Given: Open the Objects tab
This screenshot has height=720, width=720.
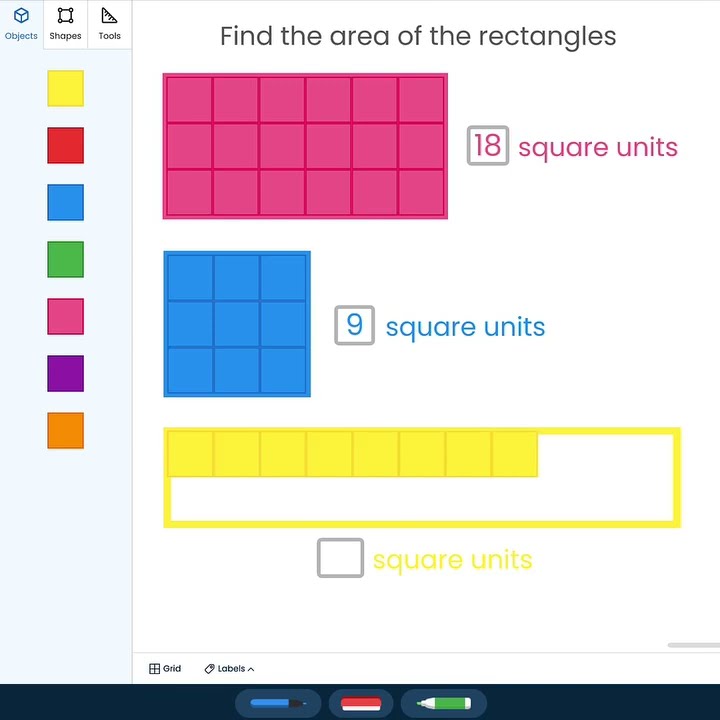Looking at the screenshot, I should click(x=21, y=24).
